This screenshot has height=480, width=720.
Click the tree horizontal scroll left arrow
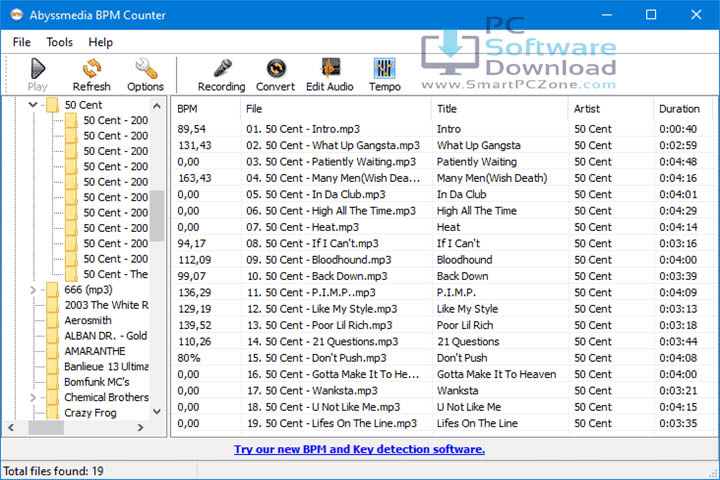11,428
